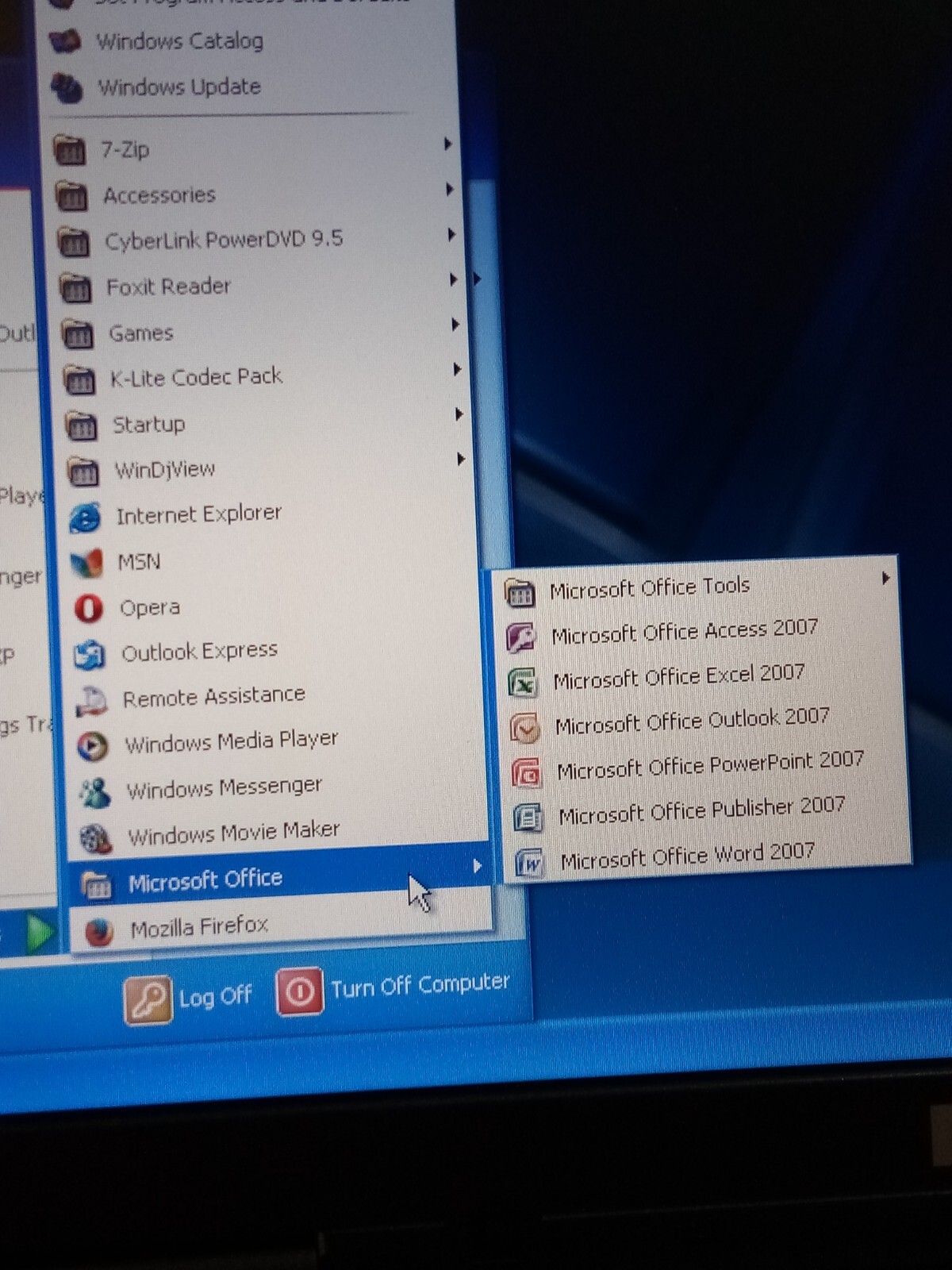The image size is (952, 1270).
Task: Expand the Foxit Reader submenu arrow
Action: pyautogui.click(x=453, y=279)
